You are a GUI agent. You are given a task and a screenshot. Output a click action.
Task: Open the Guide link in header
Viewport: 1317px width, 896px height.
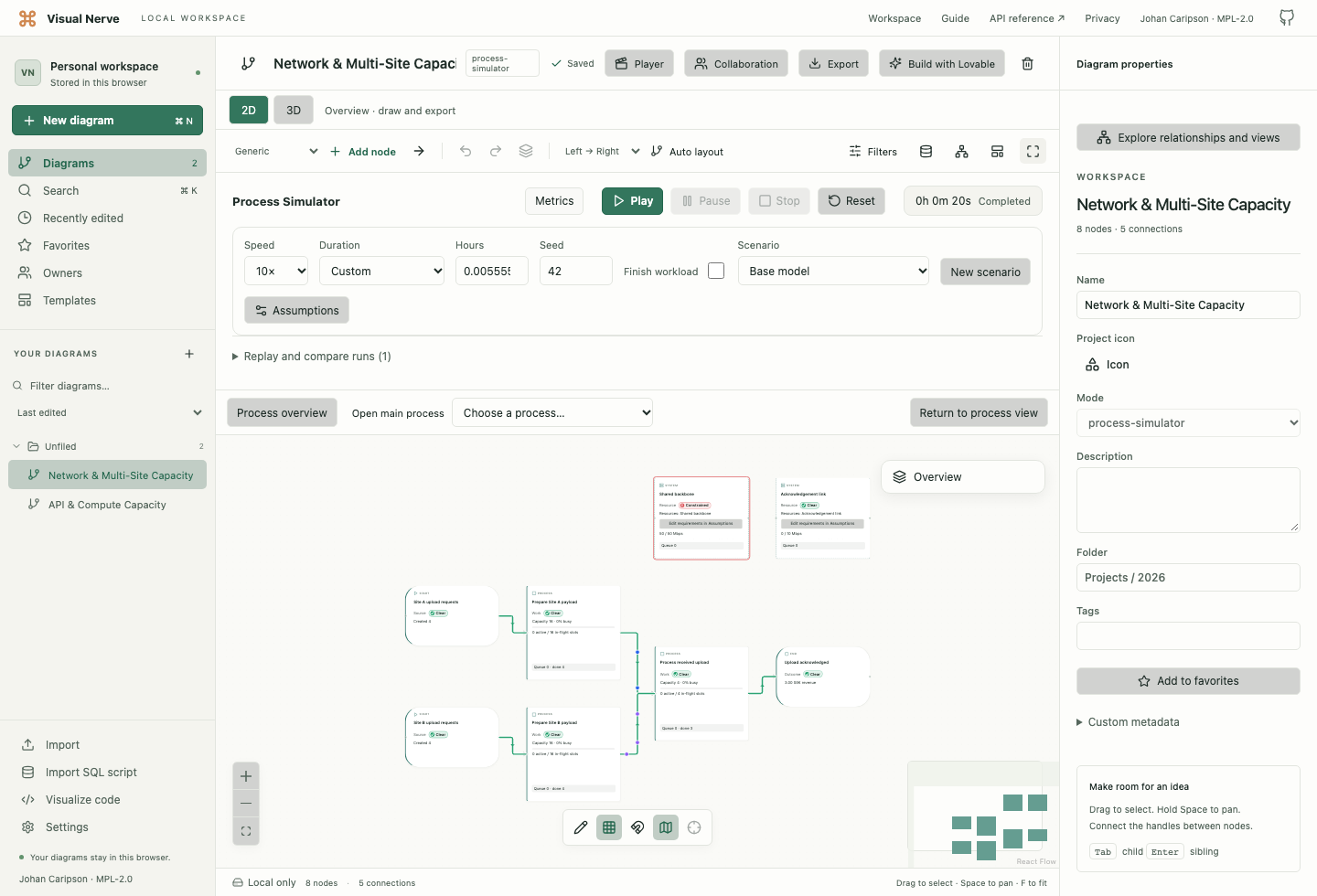955,18
